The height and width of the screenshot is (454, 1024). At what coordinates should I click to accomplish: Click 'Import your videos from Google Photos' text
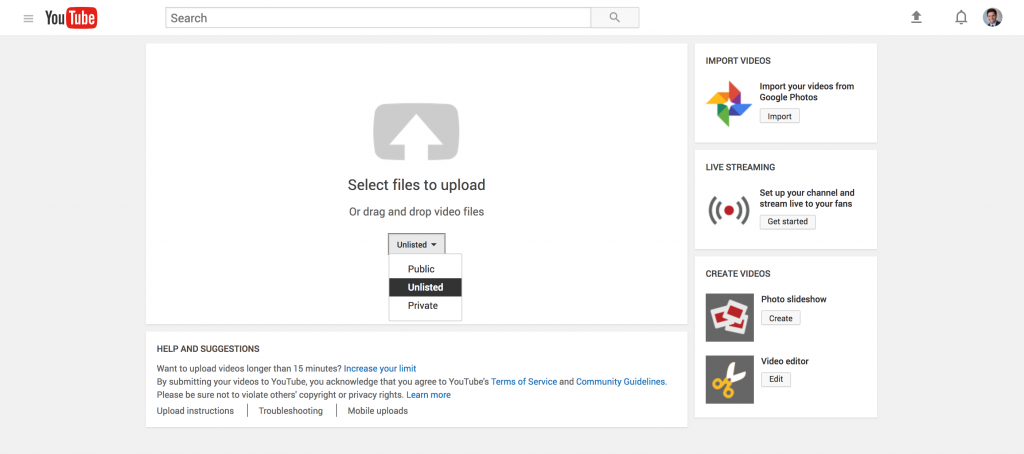tap(807, 91)
